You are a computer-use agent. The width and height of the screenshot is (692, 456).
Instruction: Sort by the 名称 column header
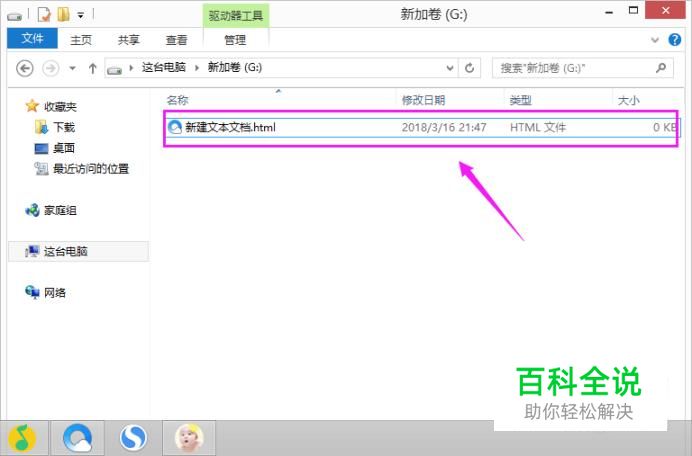pos(178,100)
